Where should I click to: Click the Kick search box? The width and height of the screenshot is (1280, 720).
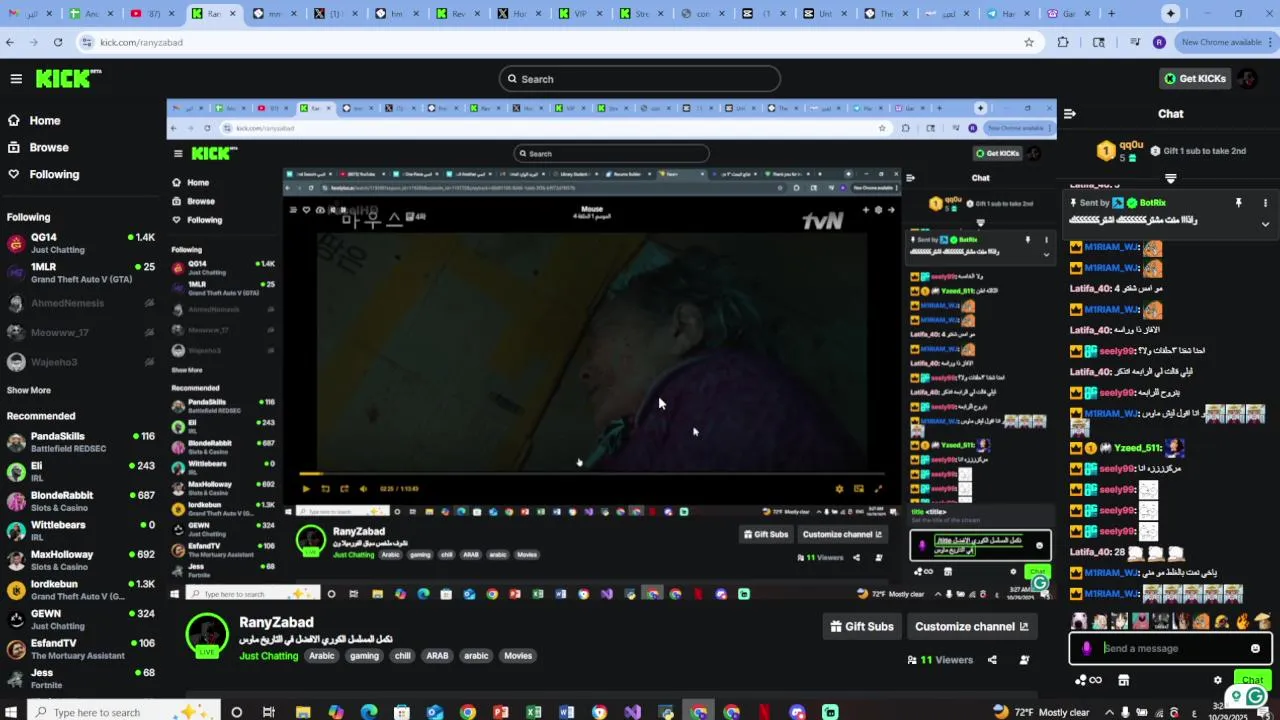640,79
